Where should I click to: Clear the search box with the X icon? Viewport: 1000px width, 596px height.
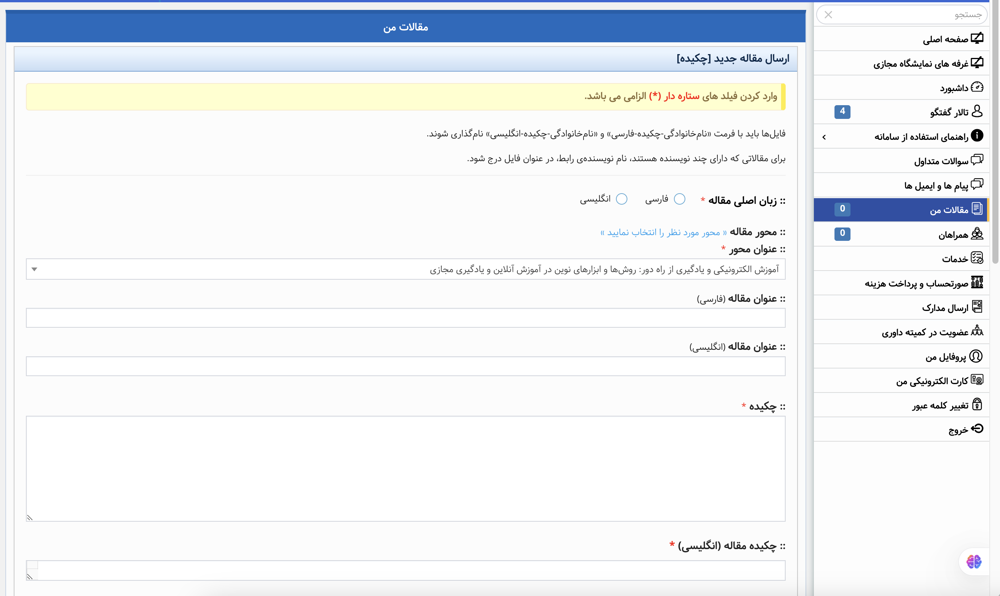(828, 15)
